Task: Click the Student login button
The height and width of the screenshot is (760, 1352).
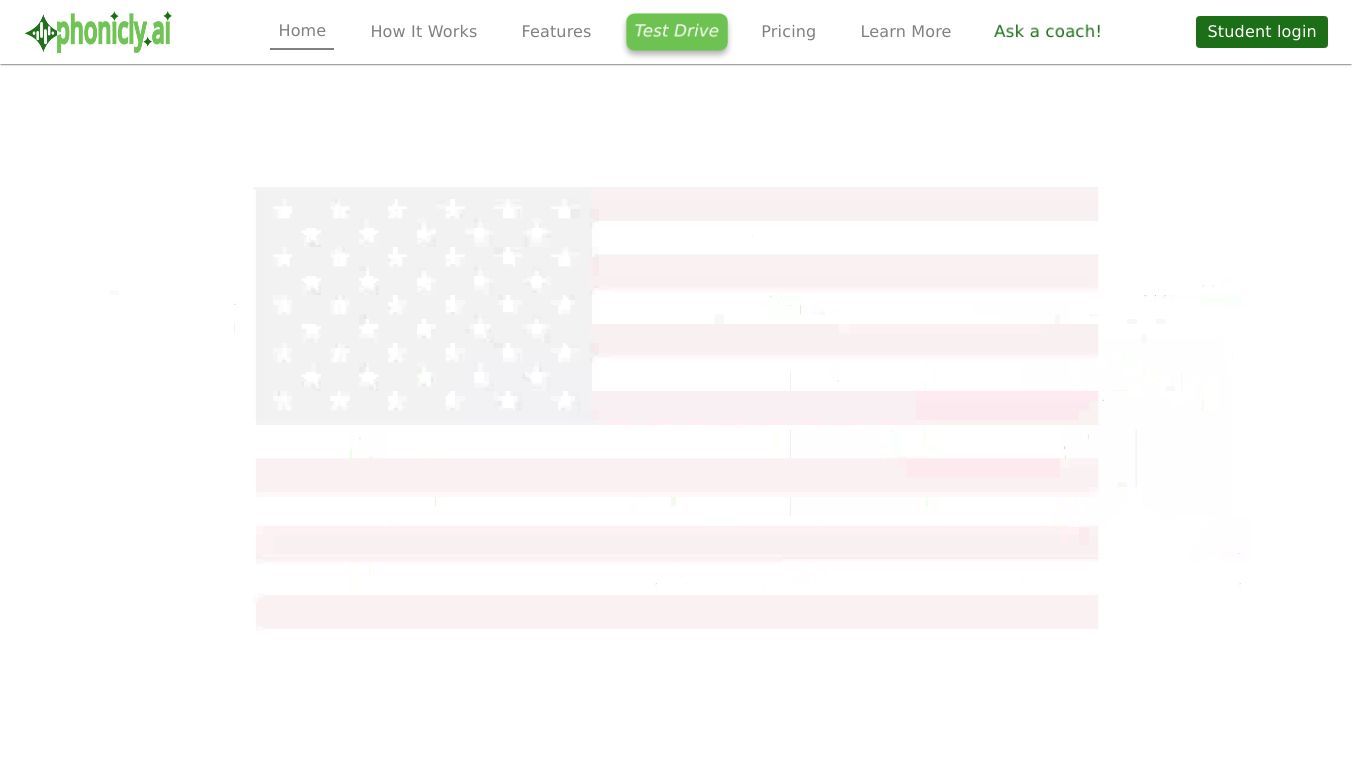Action: tap(1262, 32)
